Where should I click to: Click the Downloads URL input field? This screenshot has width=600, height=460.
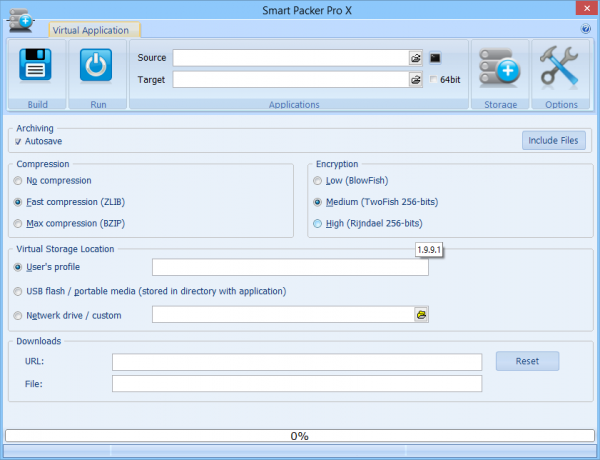[297, 362]
